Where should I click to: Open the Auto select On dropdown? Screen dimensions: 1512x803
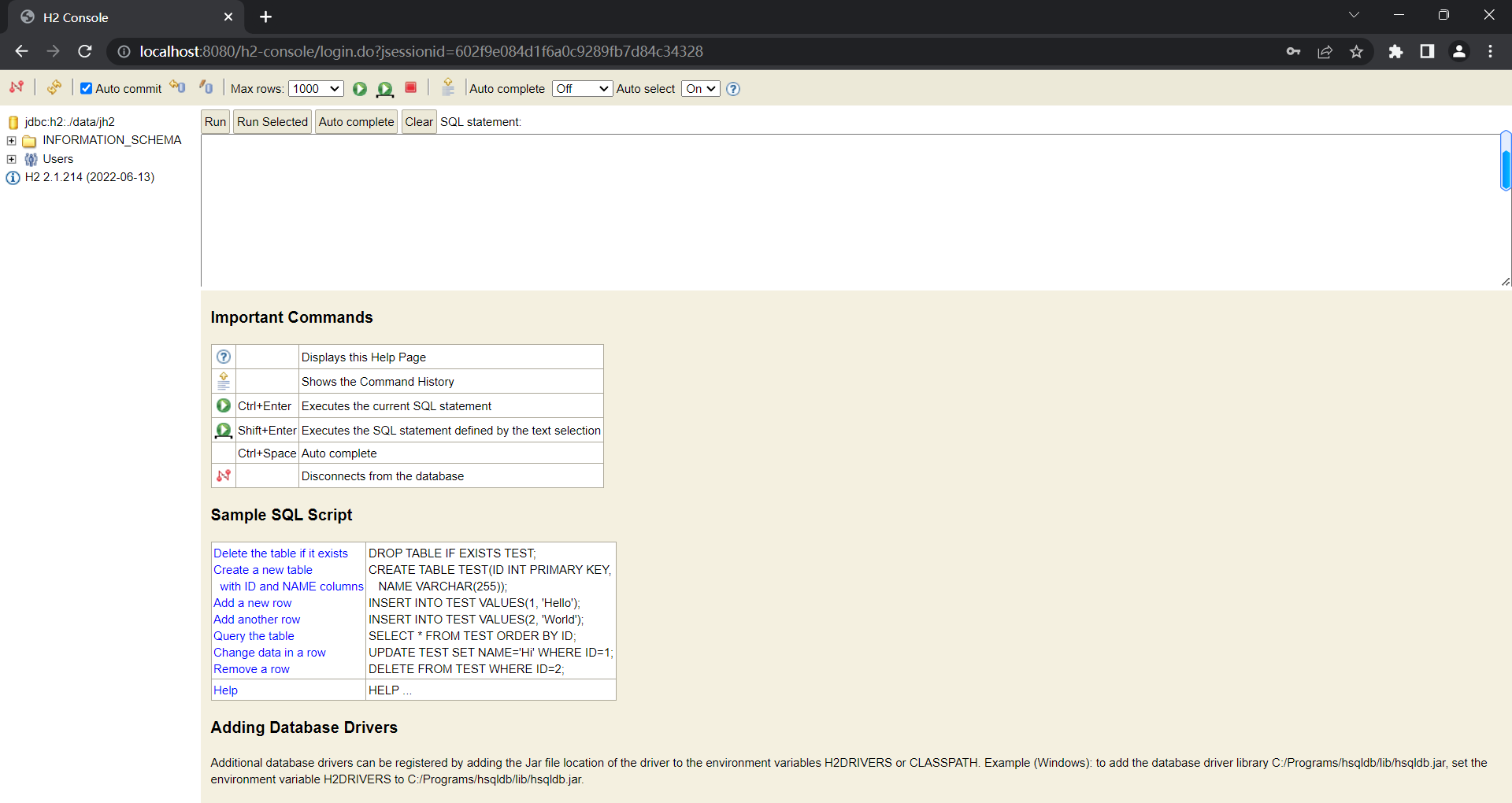(x=701, y=88)
